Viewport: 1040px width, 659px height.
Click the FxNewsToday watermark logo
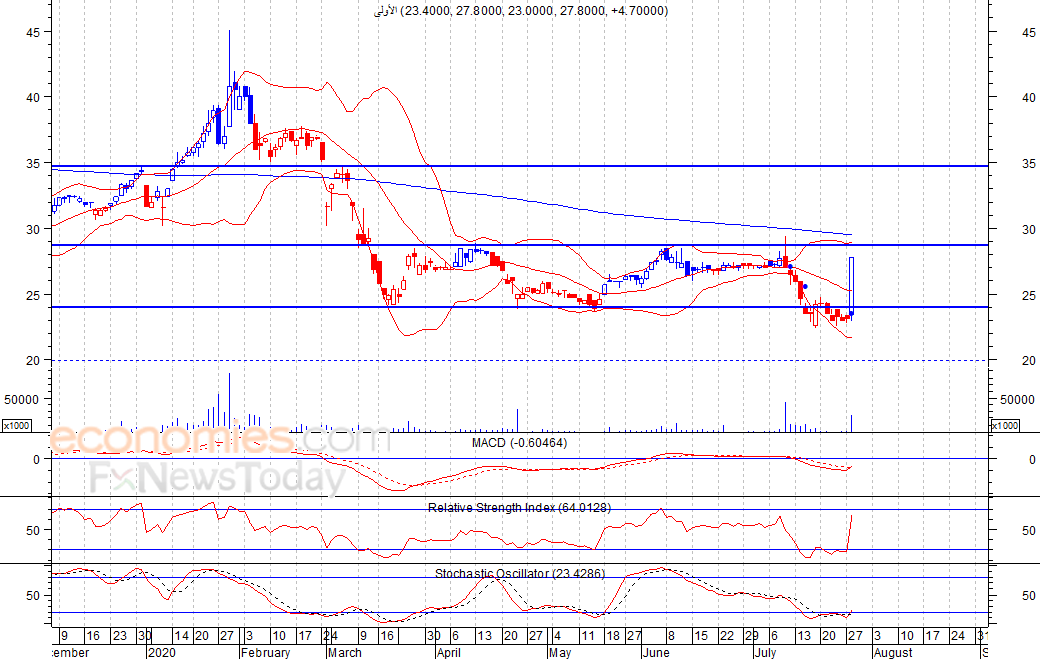[x=217, y=479]
